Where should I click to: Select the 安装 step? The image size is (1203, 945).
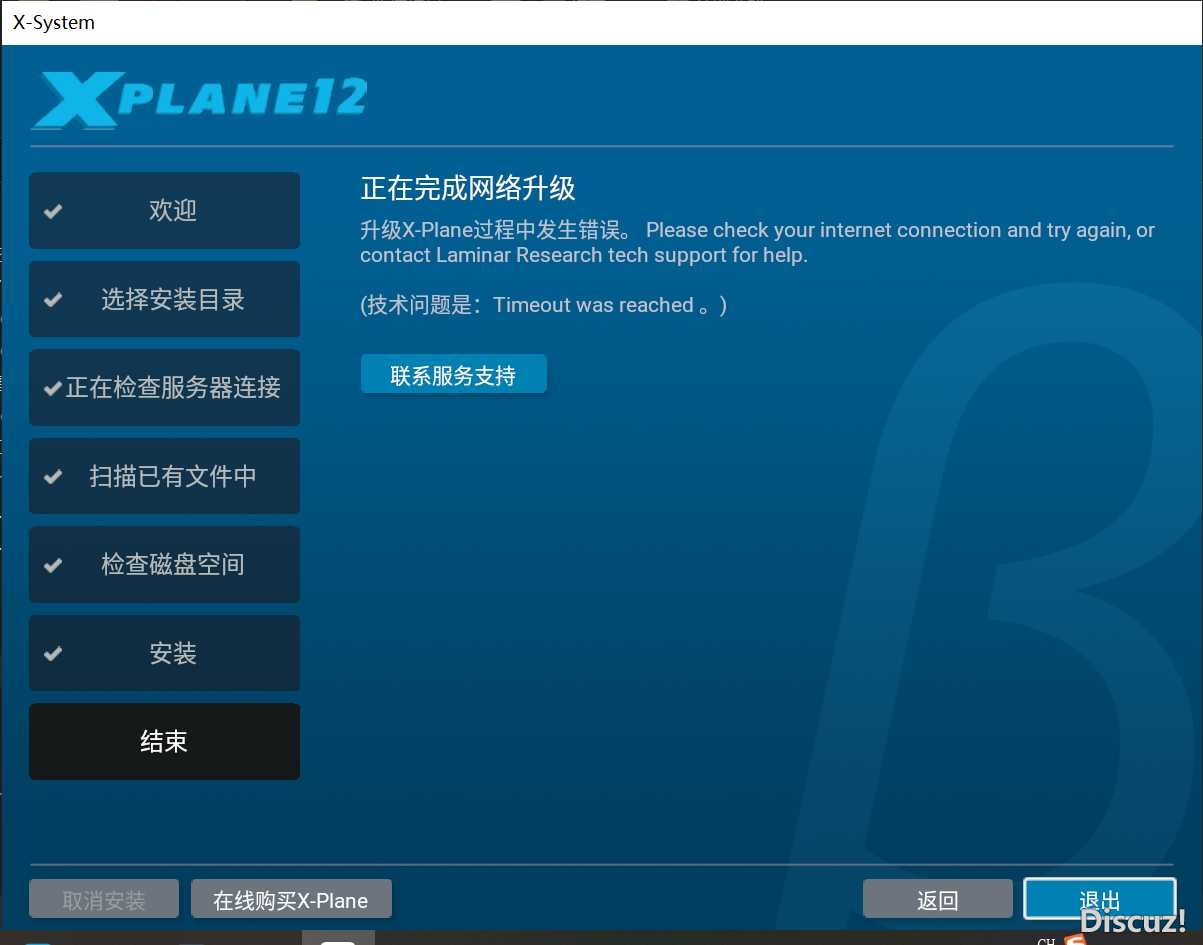(164, 653)
